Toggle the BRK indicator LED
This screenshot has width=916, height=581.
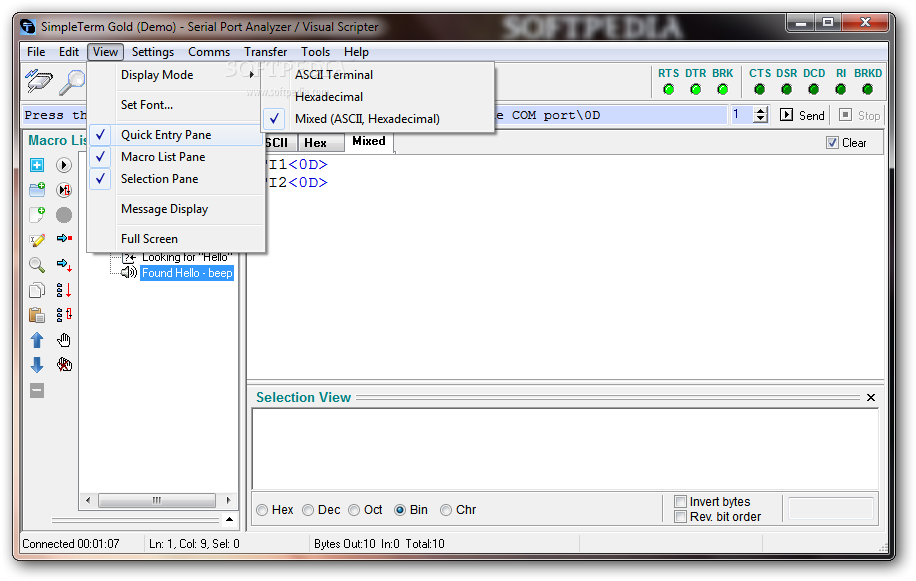(x=723, y=89)
